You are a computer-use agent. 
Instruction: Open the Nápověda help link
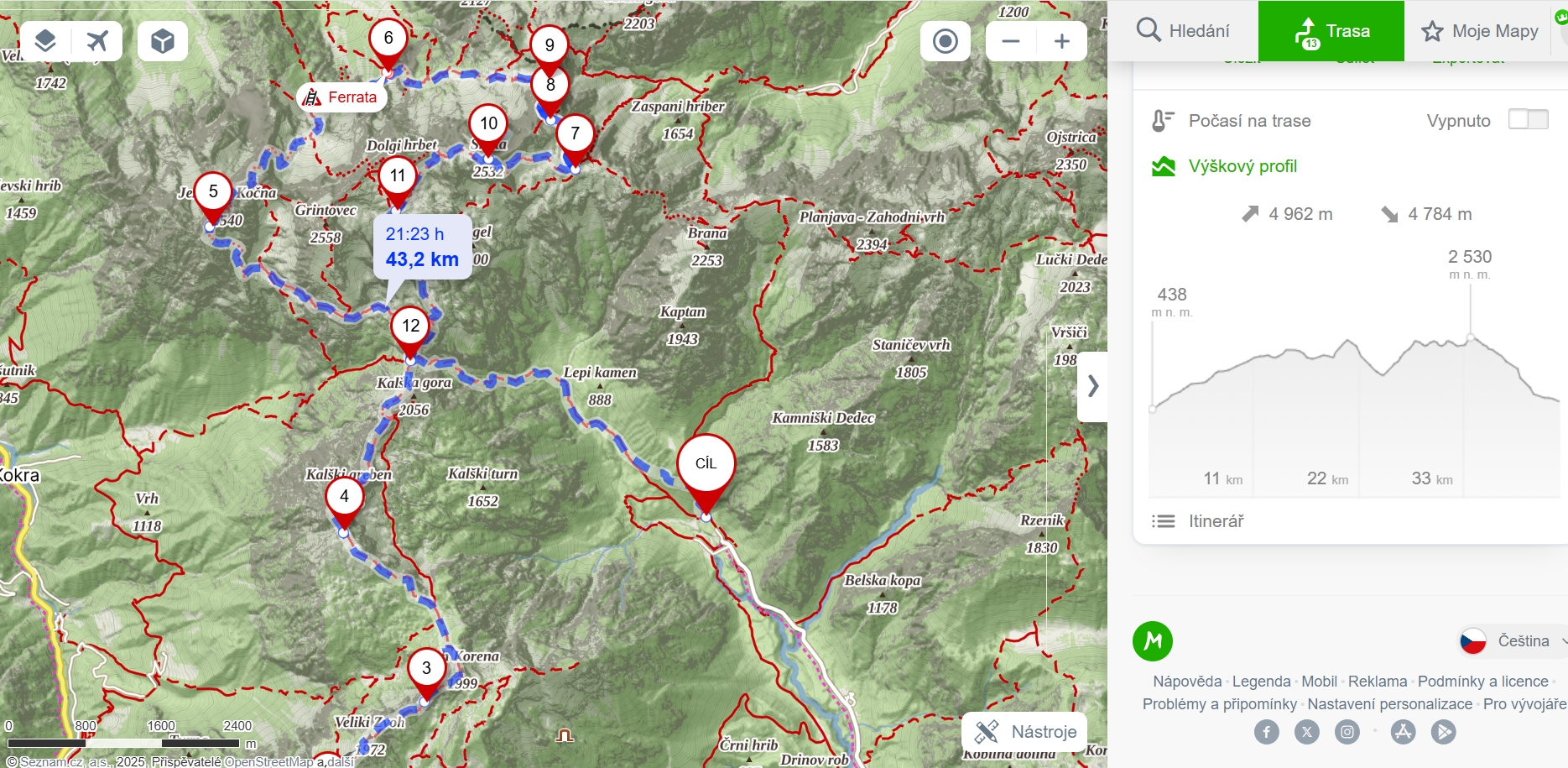(1186, 682)
